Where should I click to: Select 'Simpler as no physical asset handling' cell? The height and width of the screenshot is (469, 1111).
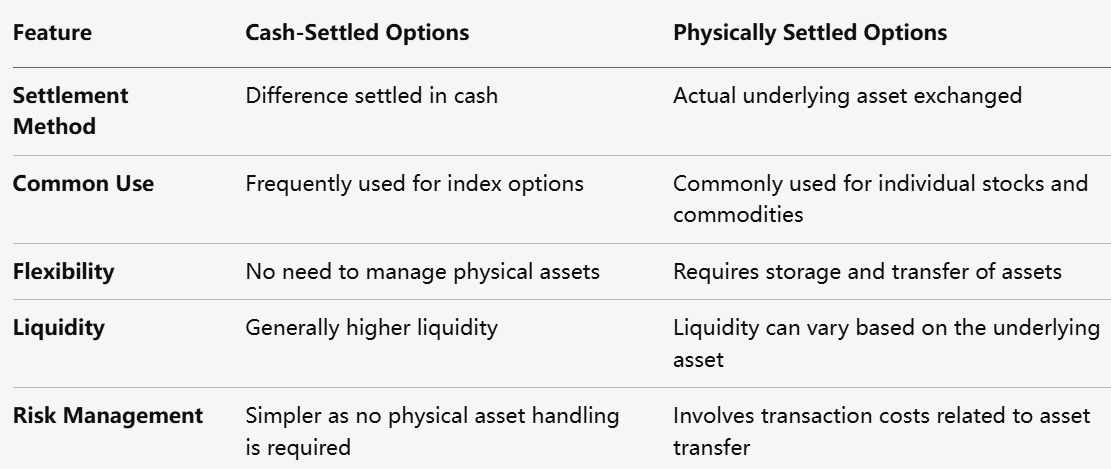tap(432, 415)
